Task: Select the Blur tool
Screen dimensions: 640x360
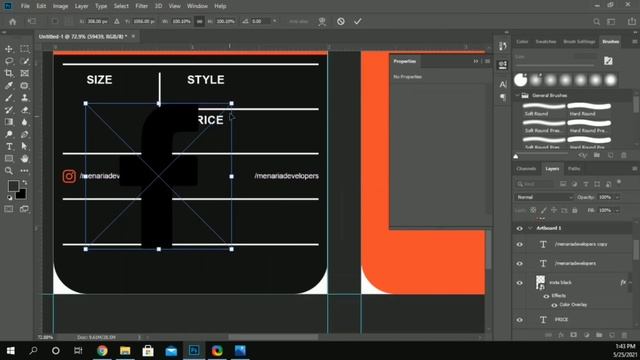Action: click(24, 122)
